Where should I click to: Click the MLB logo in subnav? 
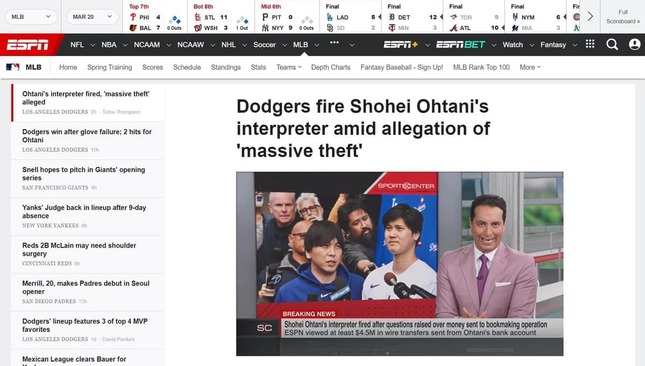13,67
